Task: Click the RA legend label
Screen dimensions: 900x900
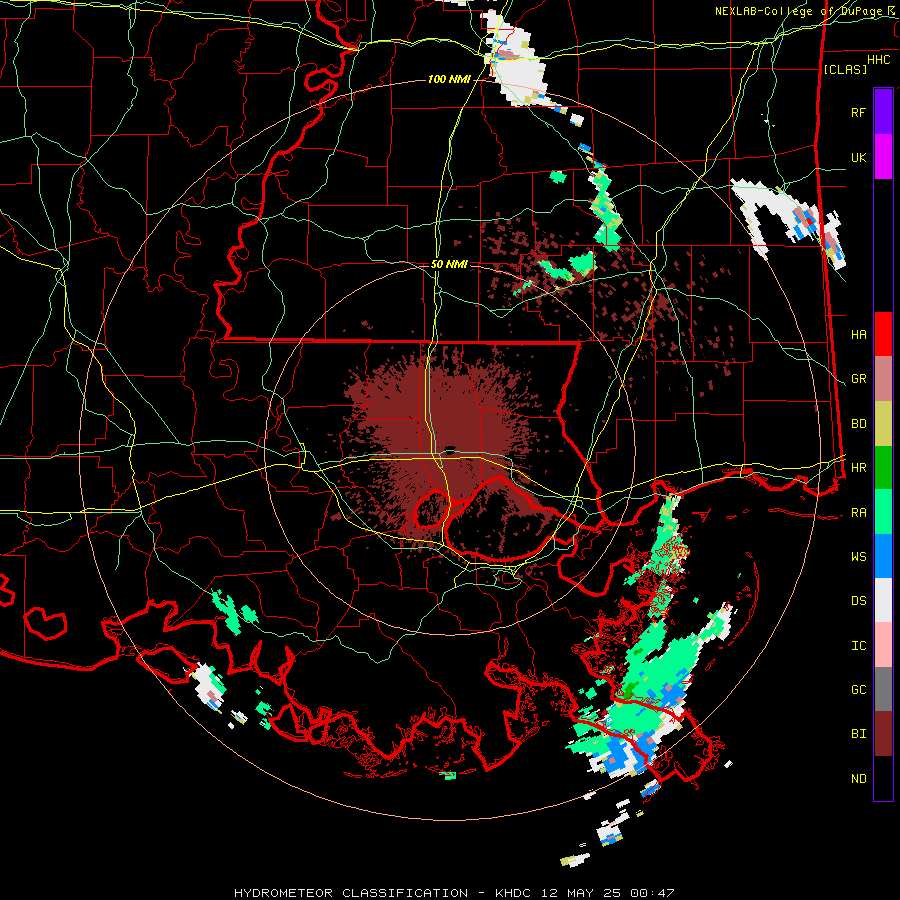Action: pos(858,513)
